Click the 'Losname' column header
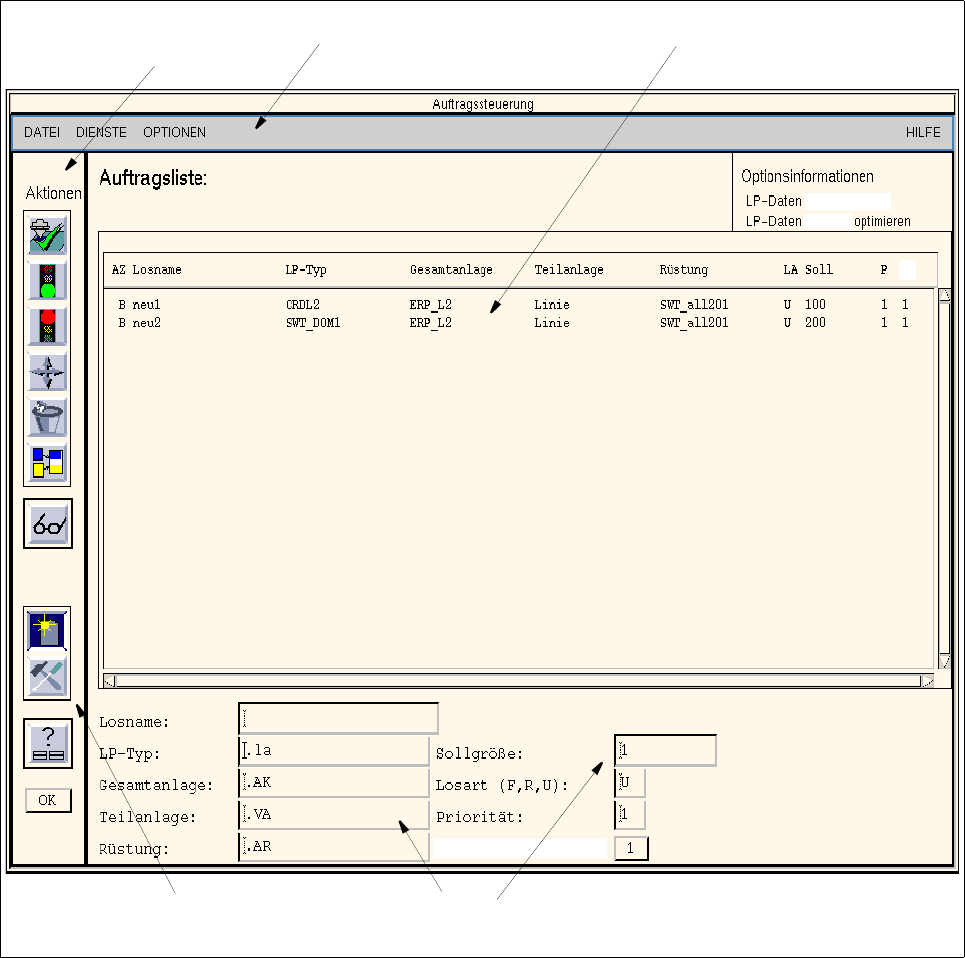The width and height of the screenshot is (965, 958). click(x=157, y=269)
